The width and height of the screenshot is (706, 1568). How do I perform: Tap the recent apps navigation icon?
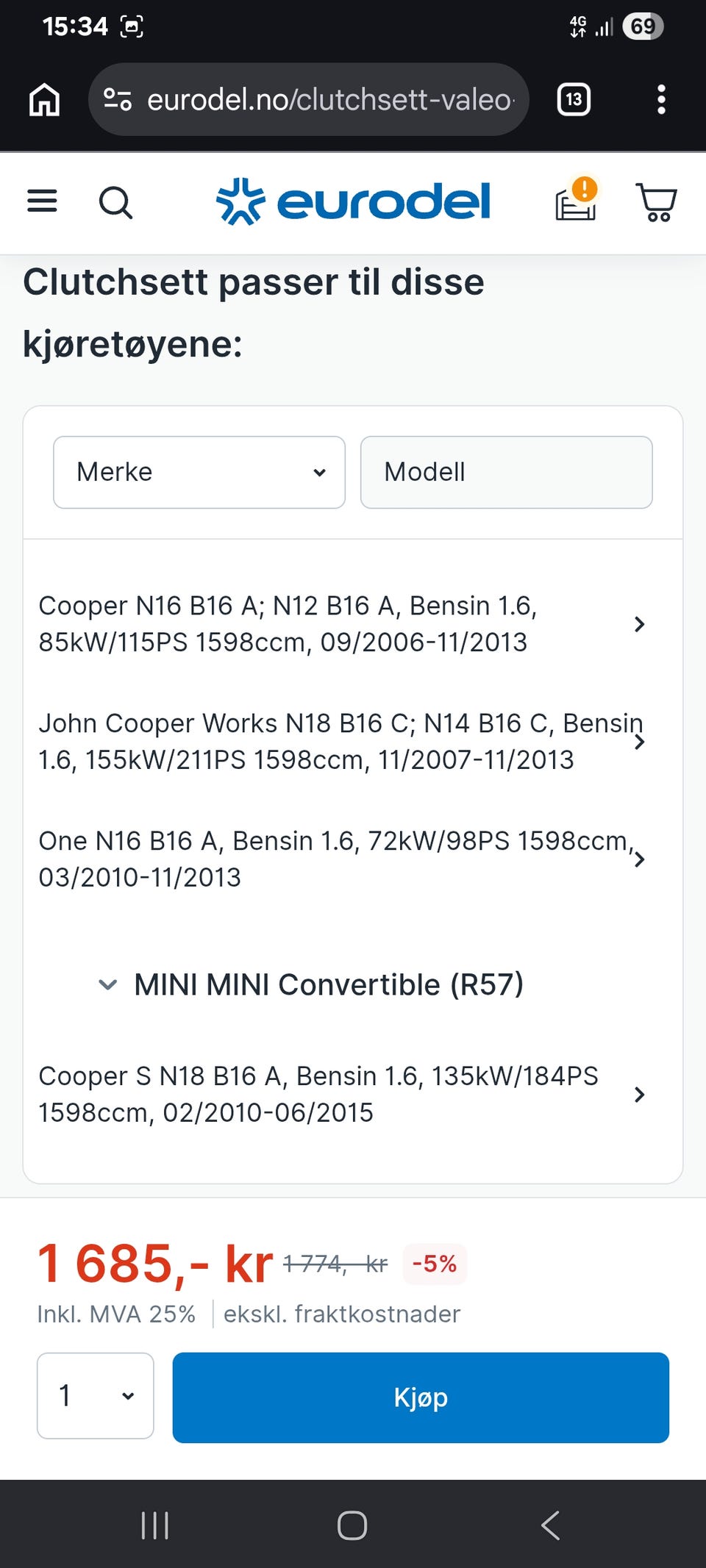[x=155, y=1525]
